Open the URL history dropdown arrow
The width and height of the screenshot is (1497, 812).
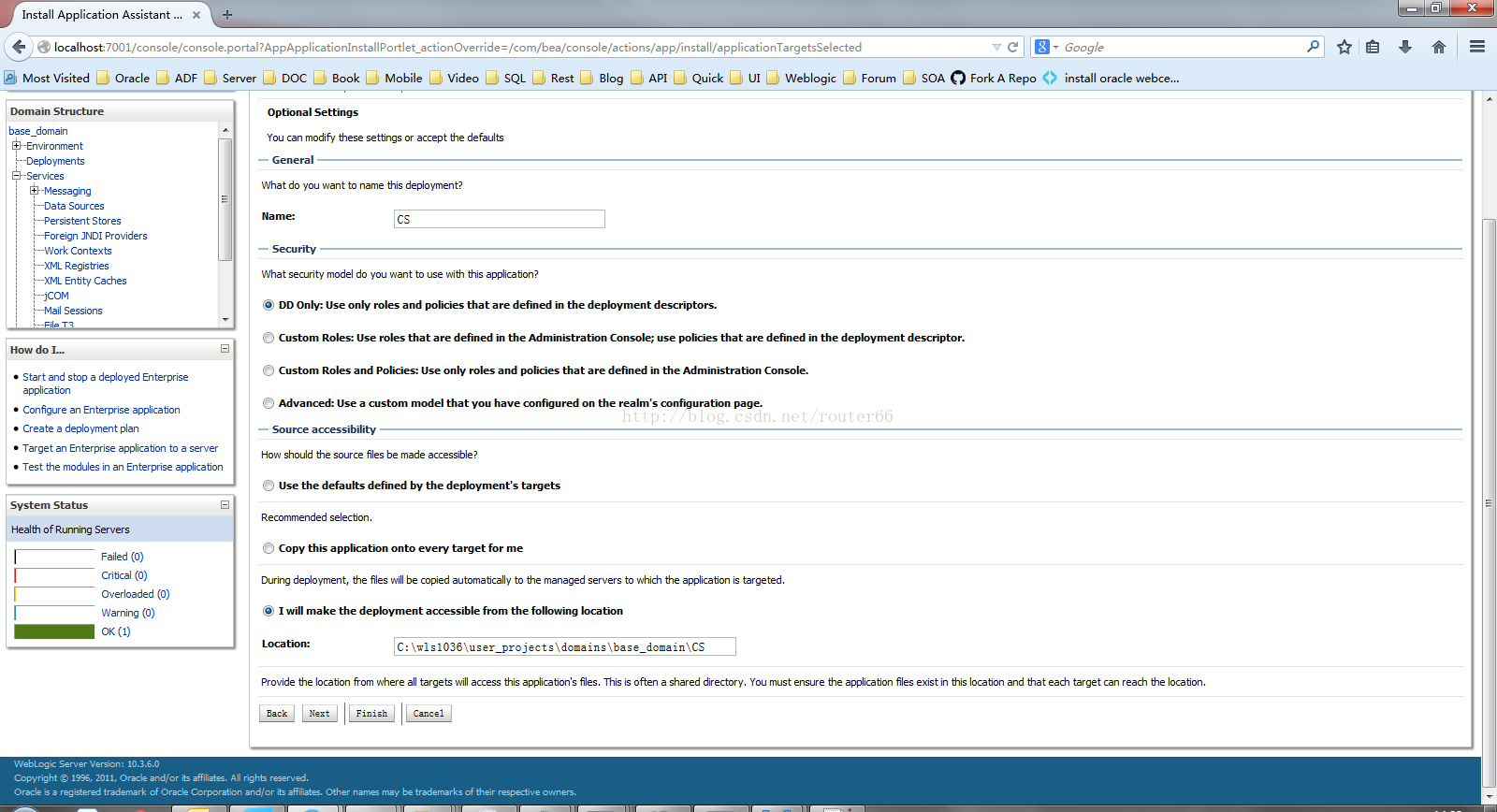point(996,47)
